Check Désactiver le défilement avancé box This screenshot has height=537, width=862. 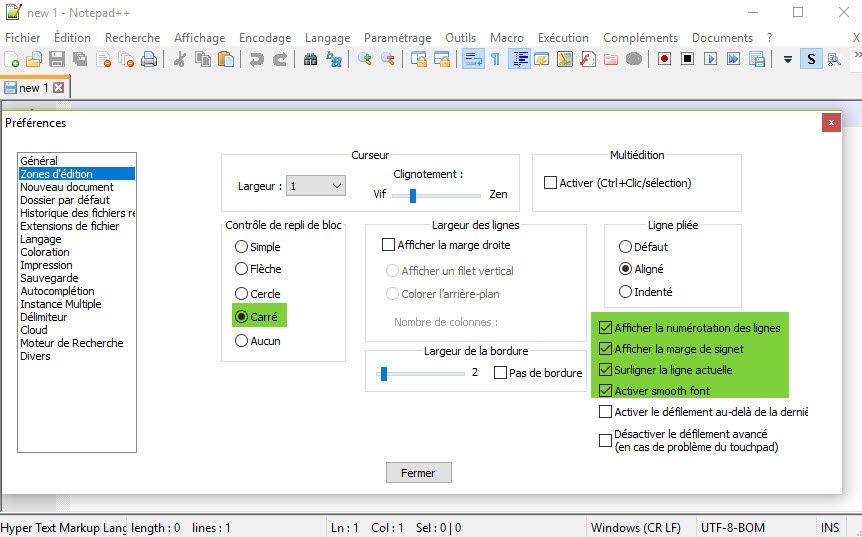click(605, 440)
